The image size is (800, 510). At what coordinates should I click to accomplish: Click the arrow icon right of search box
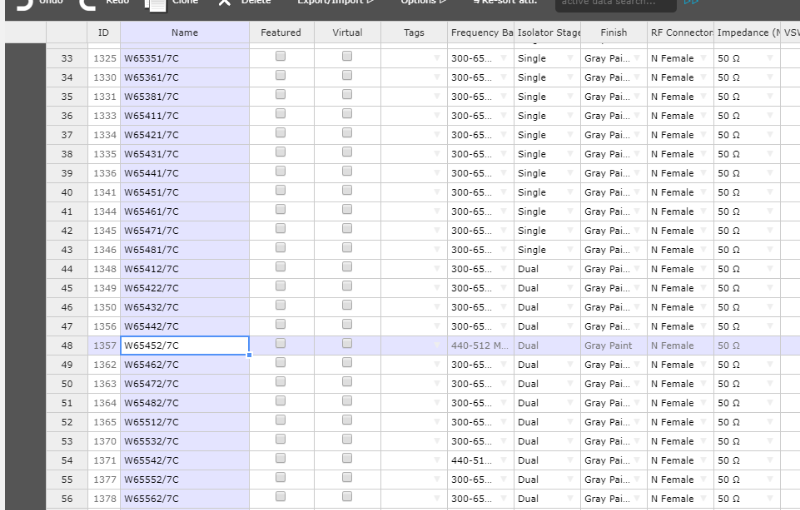coord(691,4)
